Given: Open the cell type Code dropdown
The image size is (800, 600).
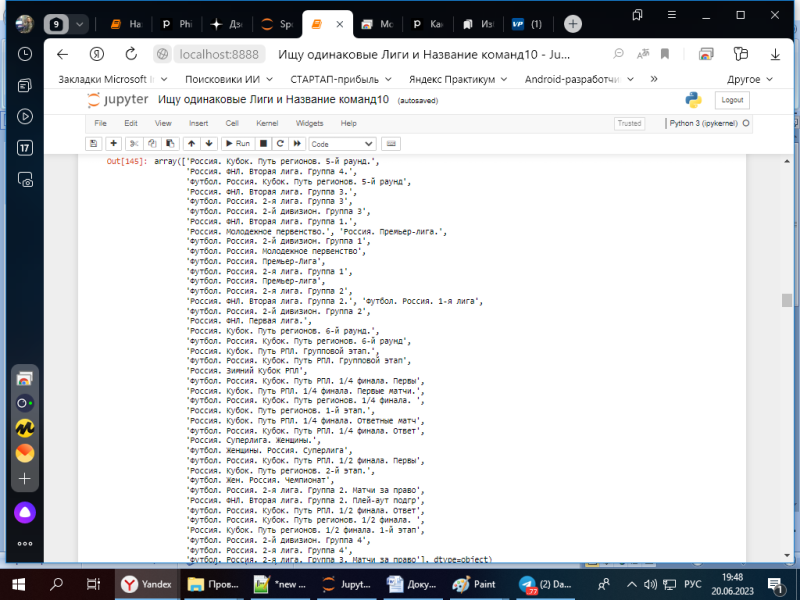Looking at the screenshot, I should 342,144.
